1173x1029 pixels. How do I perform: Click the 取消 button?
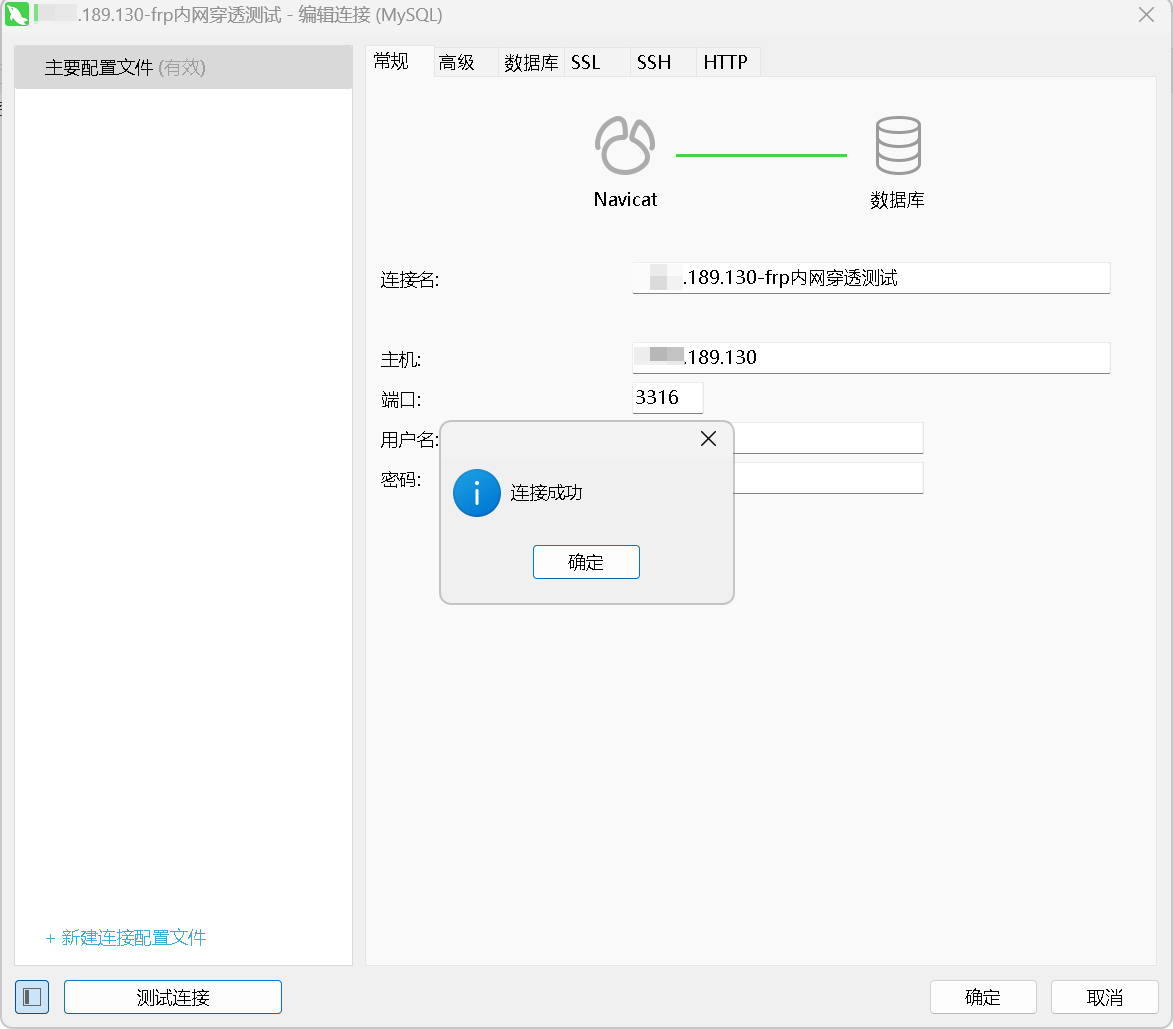[x=1105, y=997]
